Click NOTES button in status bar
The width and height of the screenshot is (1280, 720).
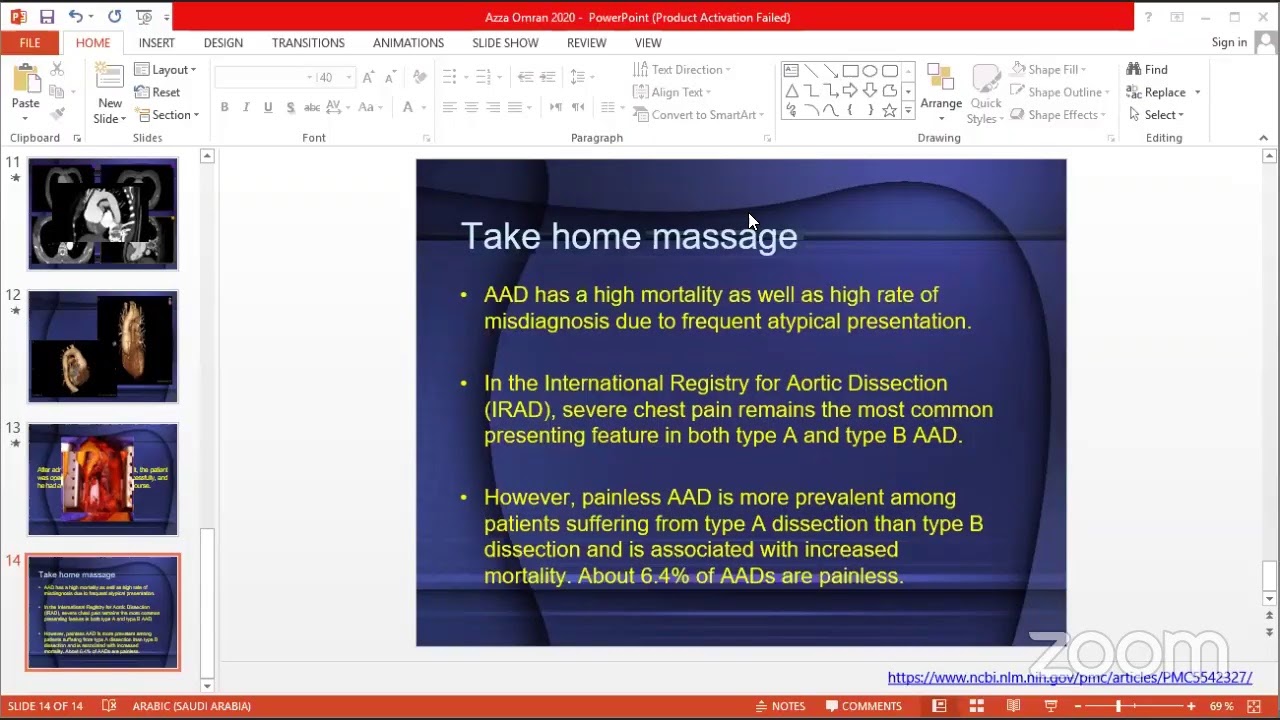pyautogui.click(x=780, y=706)
